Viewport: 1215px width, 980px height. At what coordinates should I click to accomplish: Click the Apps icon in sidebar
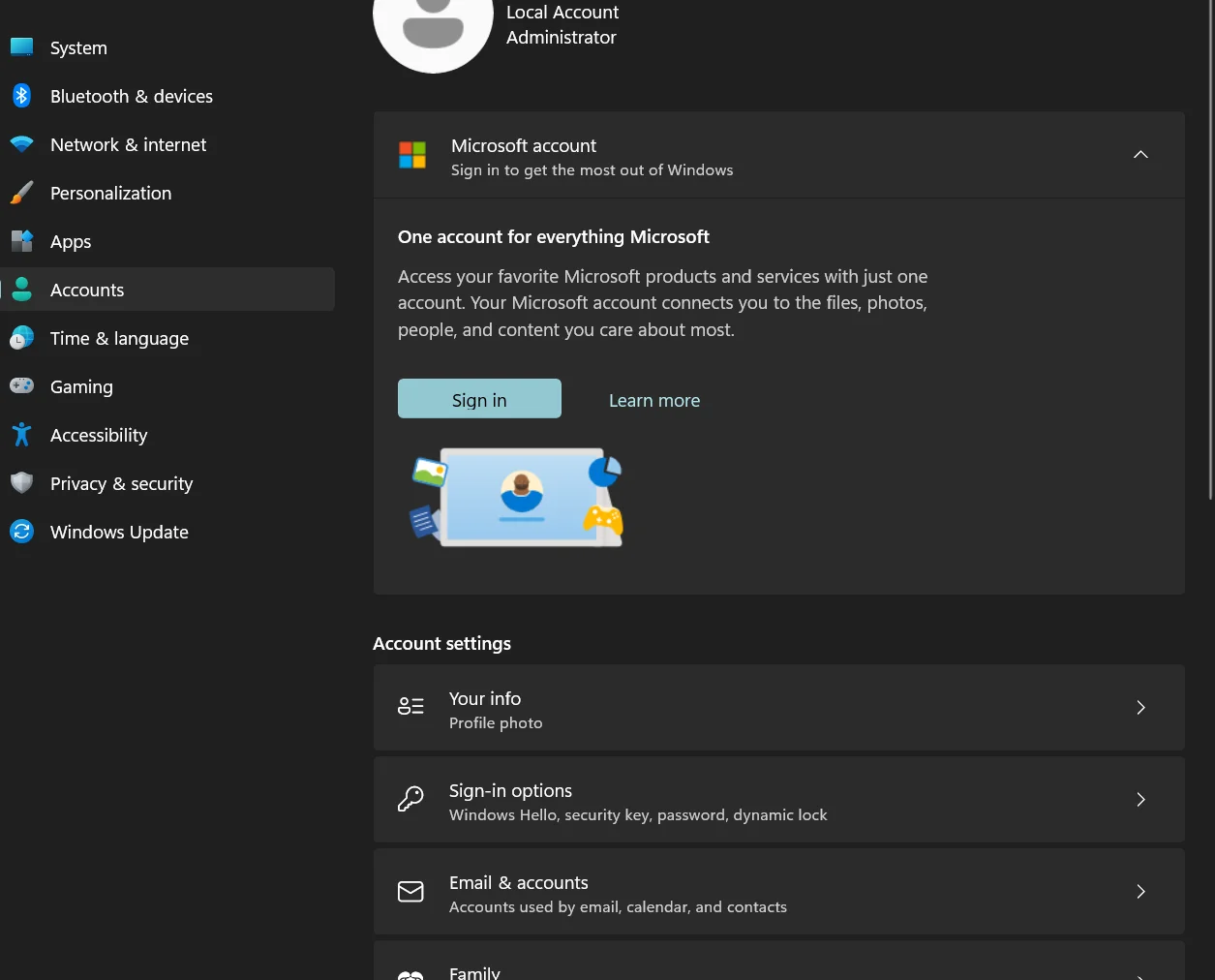pos(21,241)
